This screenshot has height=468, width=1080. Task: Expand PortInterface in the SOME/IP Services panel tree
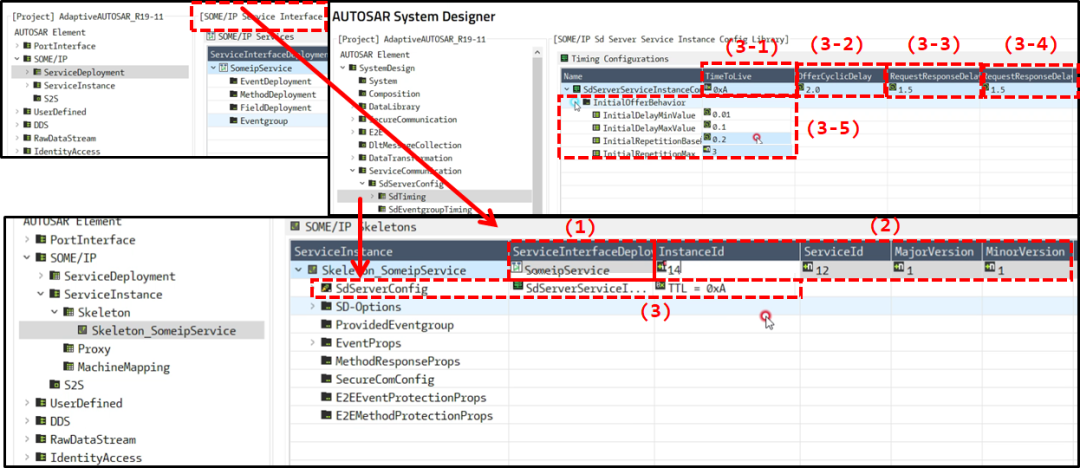coord(17,45)
